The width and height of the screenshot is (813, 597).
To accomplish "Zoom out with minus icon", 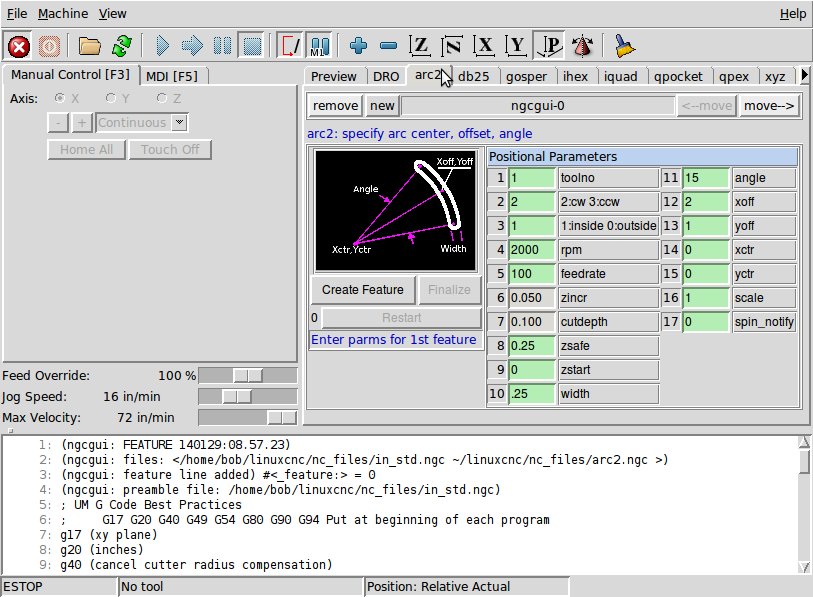I will (388, 47).
